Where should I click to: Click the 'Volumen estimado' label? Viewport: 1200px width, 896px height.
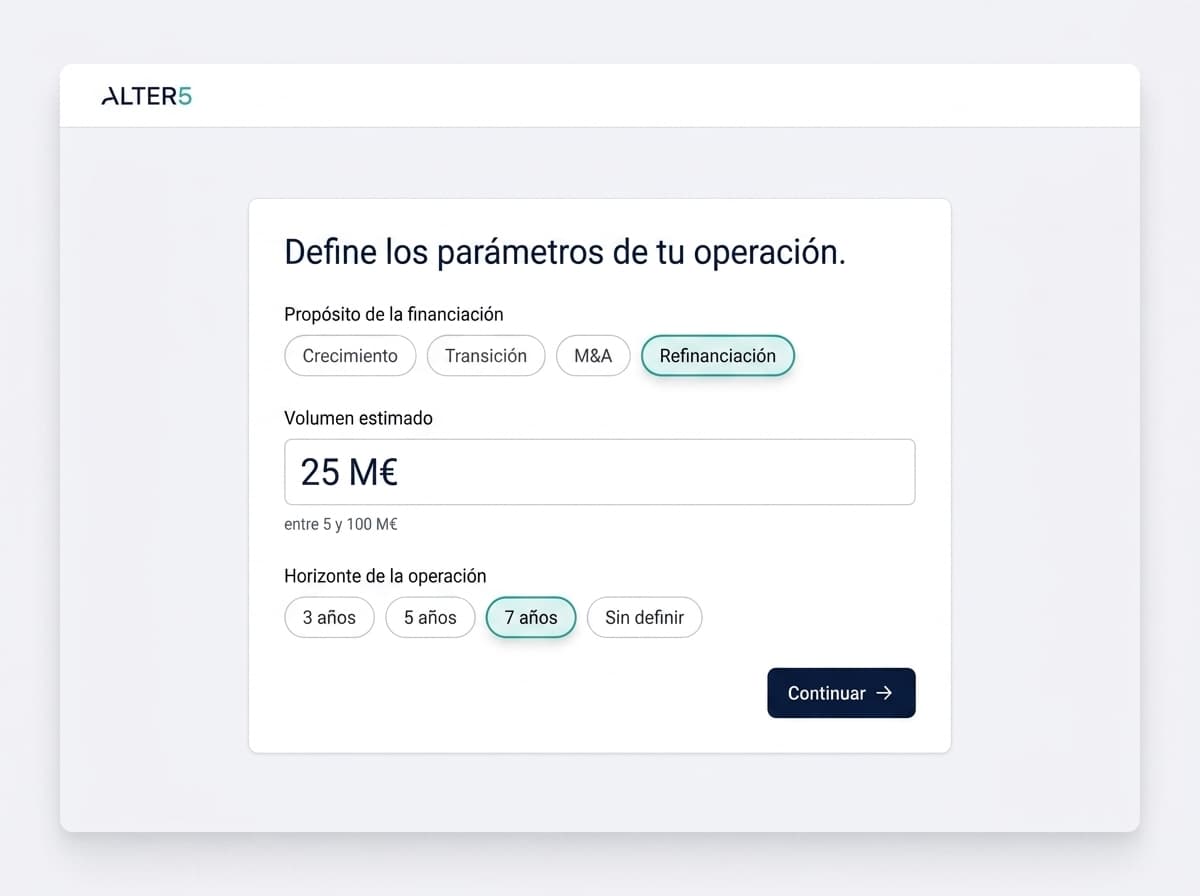pyautogui.click(x=359, y=418)
